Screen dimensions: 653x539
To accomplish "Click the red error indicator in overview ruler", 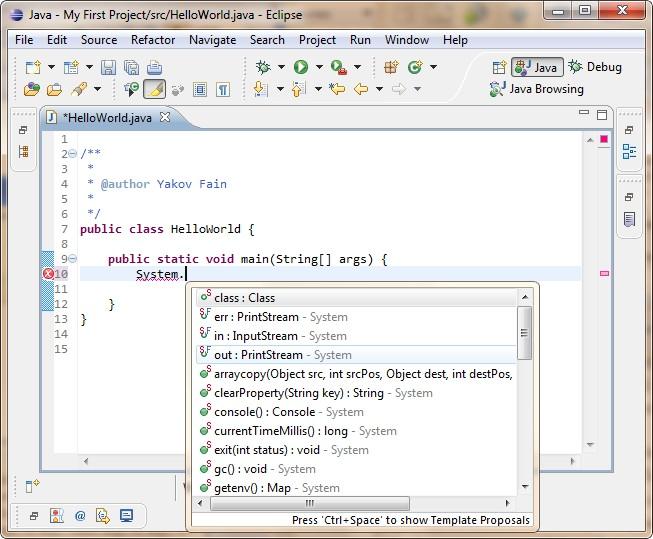I will (604, 139).
